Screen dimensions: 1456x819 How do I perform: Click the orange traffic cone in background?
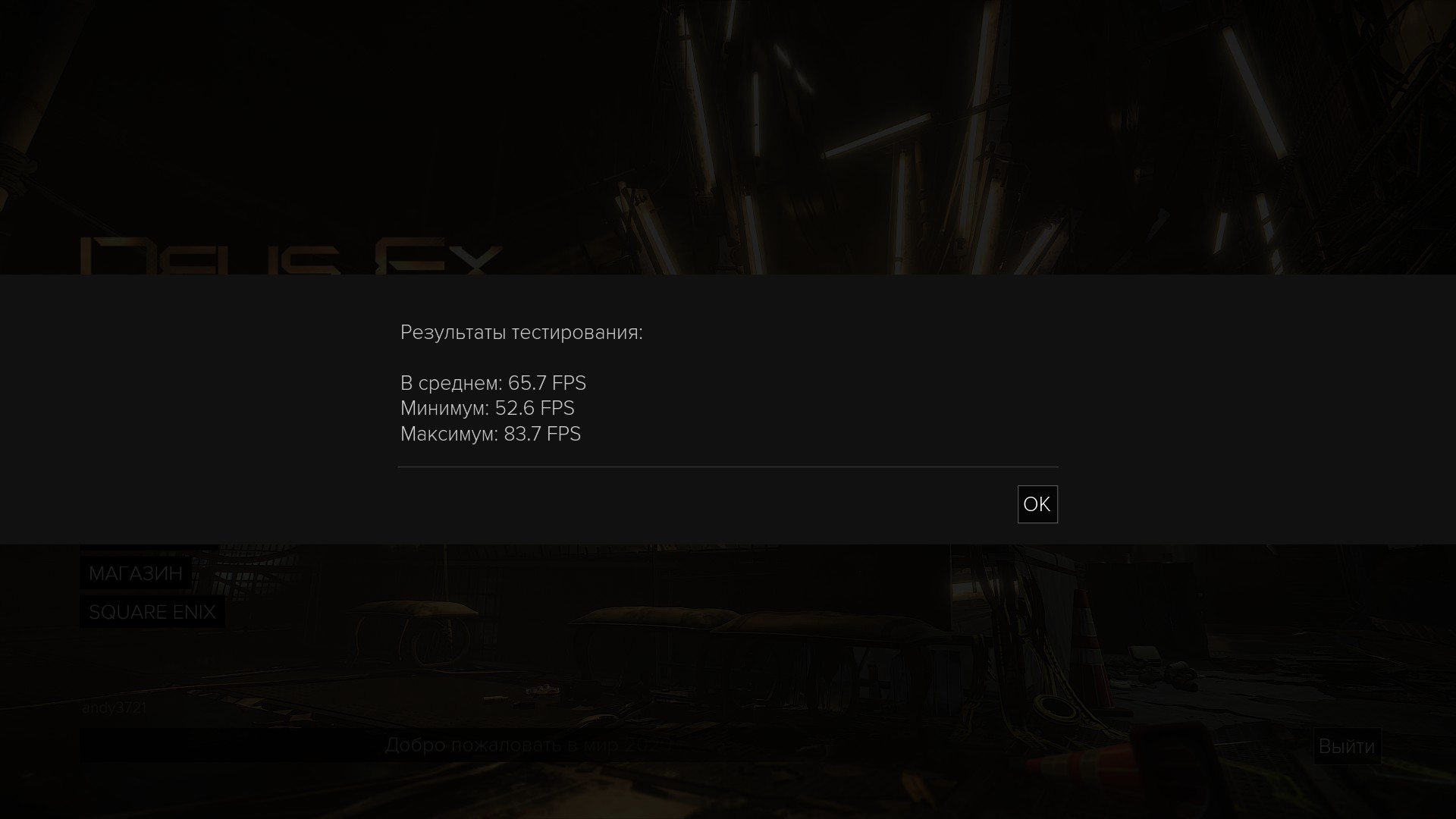pos(1089,637)
